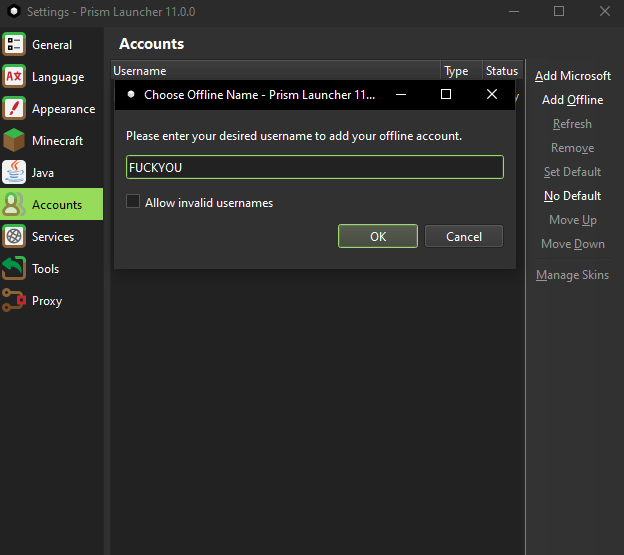Select the Language page icon
Viewport: 624px width, 555px height.
tap(14, 76)
